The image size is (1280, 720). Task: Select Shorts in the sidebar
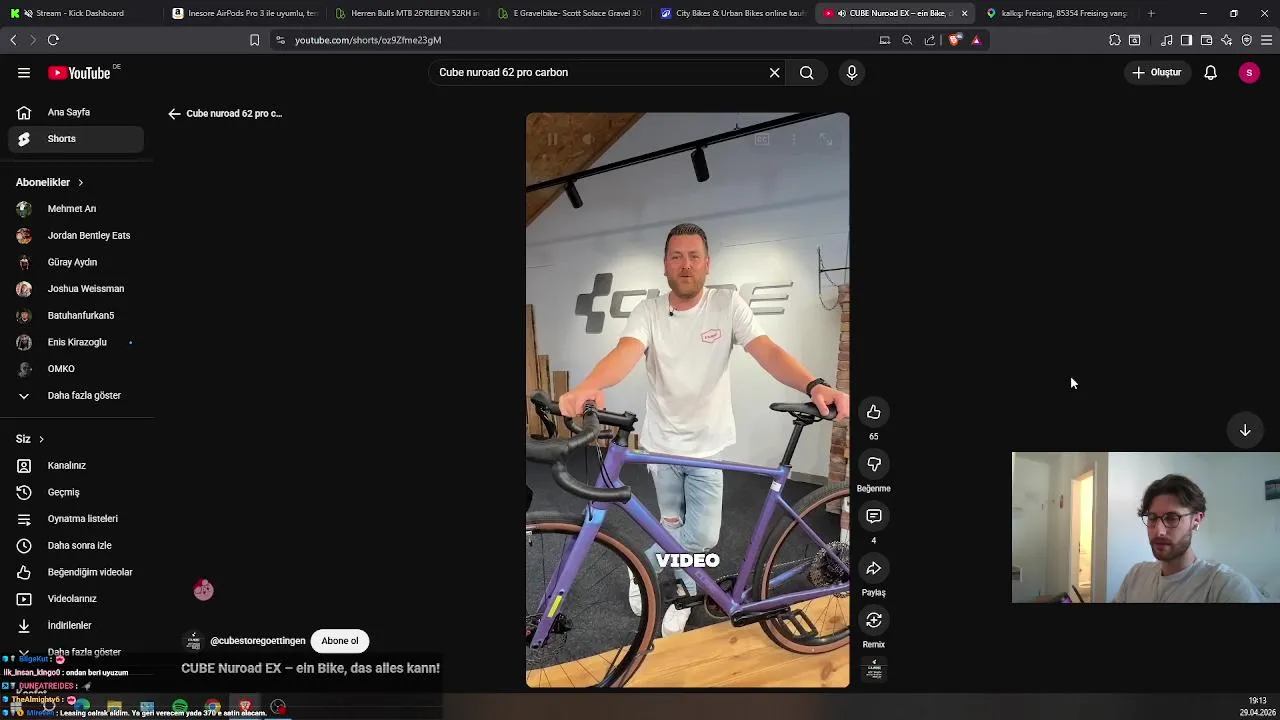pos(76,139)
